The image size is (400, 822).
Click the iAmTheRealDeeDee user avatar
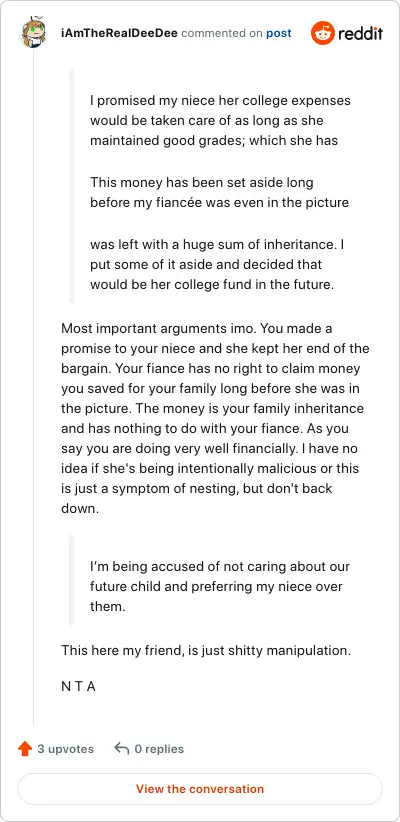pyautogui.click(x=34, y=34)
